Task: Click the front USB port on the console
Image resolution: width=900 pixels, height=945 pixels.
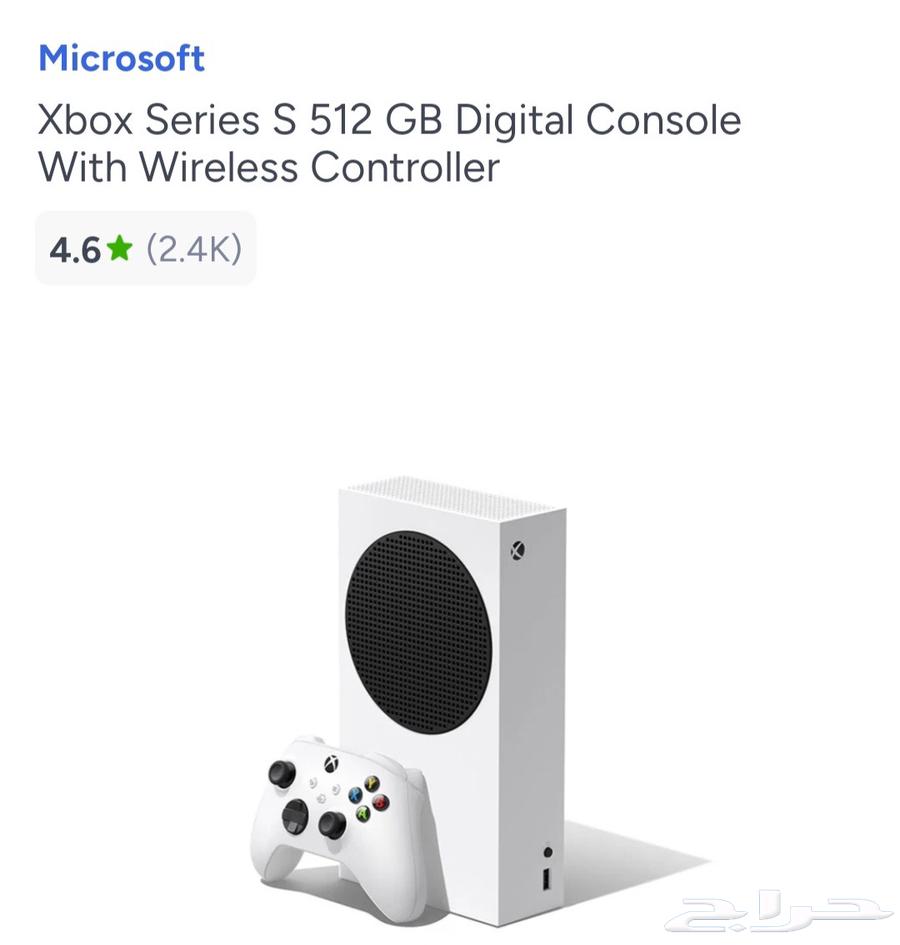Action: [547, 878]
